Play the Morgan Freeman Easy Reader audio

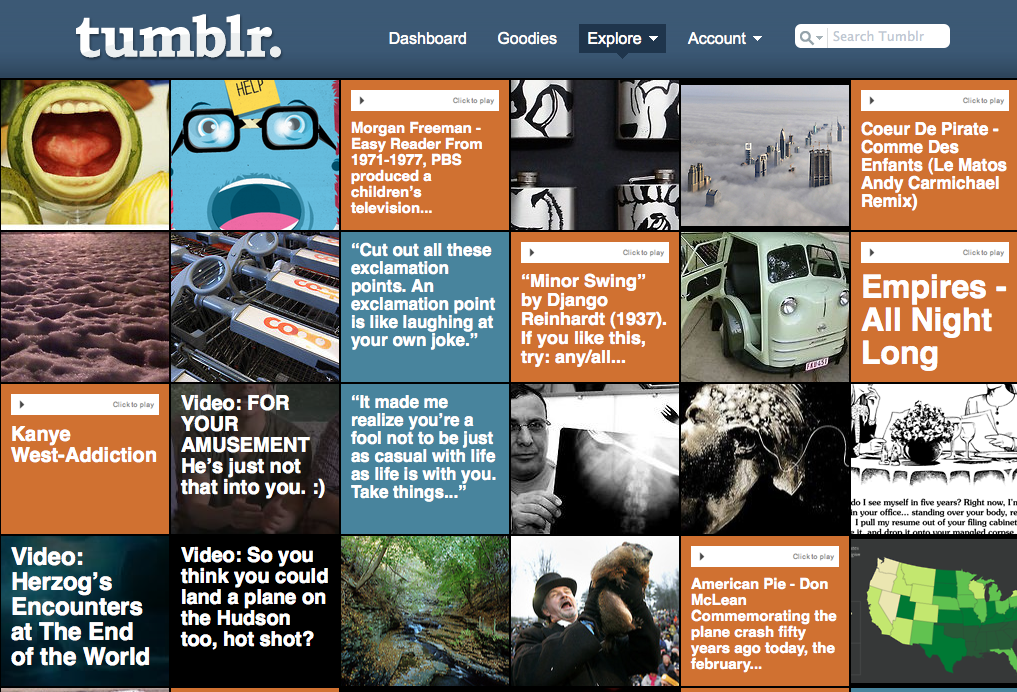pyautogui.click(x=362, y=101)
